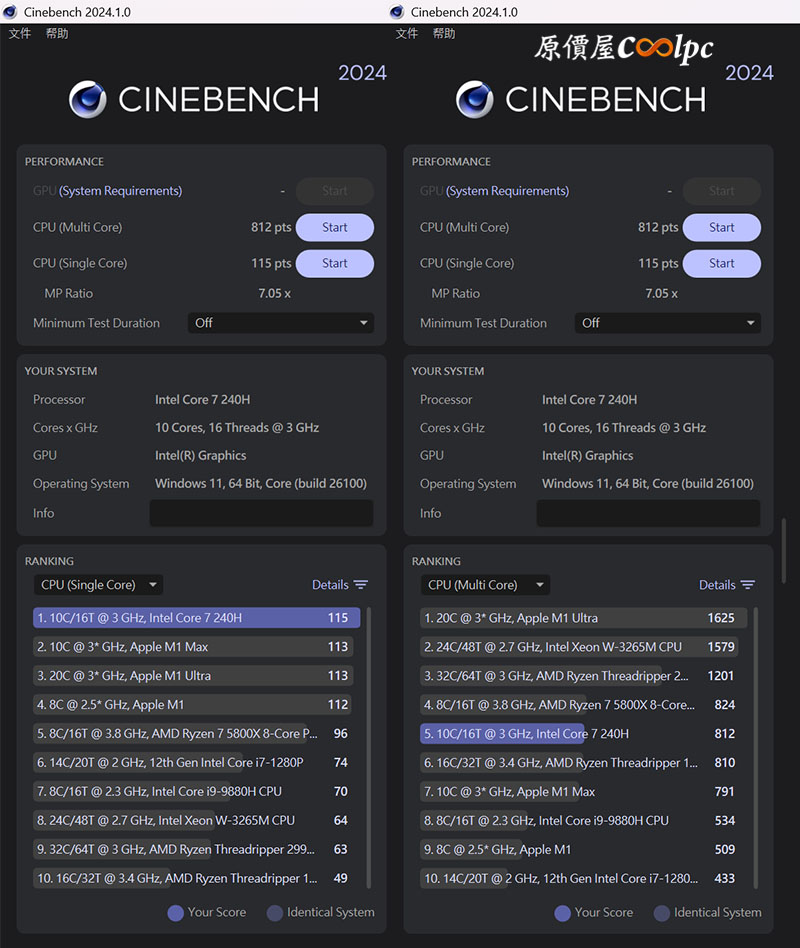Click the left window title bar Cinebench icon
Image resolution: width=800 pixels, height=948 pixels.
10,12
